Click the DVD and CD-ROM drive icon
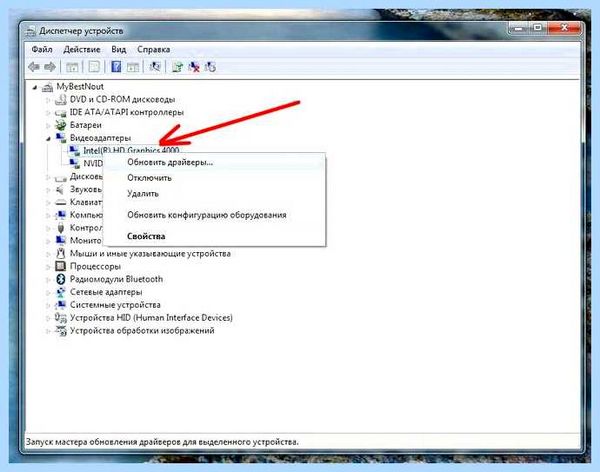The height and width of the screenshot is (472, 600). click(60, 100)
